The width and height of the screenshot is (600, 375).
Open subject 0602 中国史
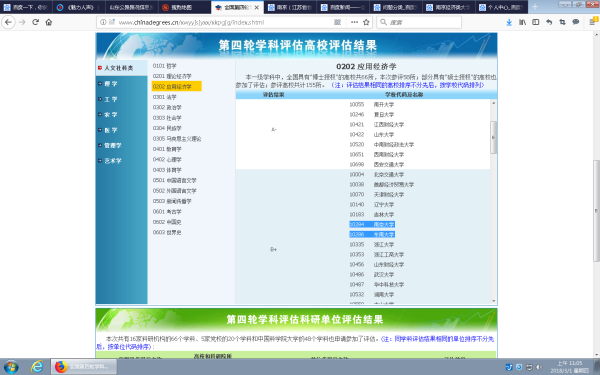coord(167,222)
